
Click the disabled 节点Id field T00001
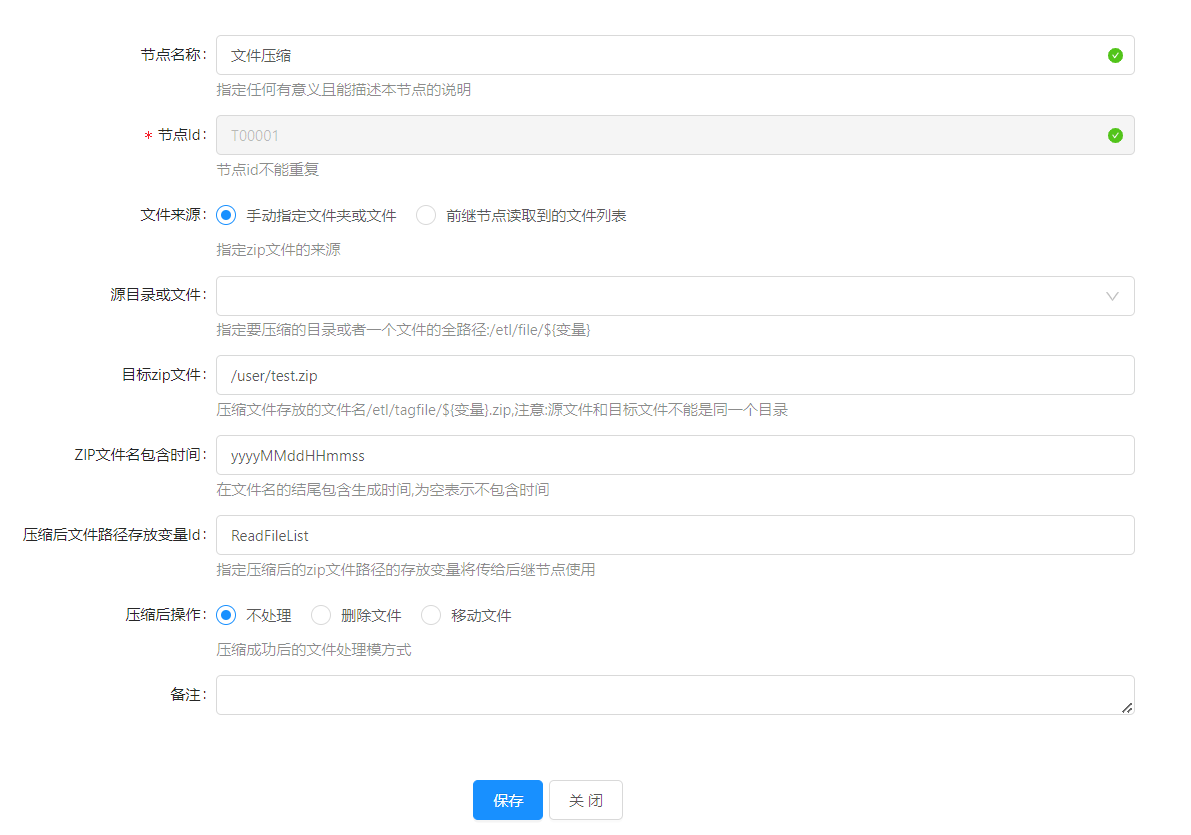tap(660, 136)
